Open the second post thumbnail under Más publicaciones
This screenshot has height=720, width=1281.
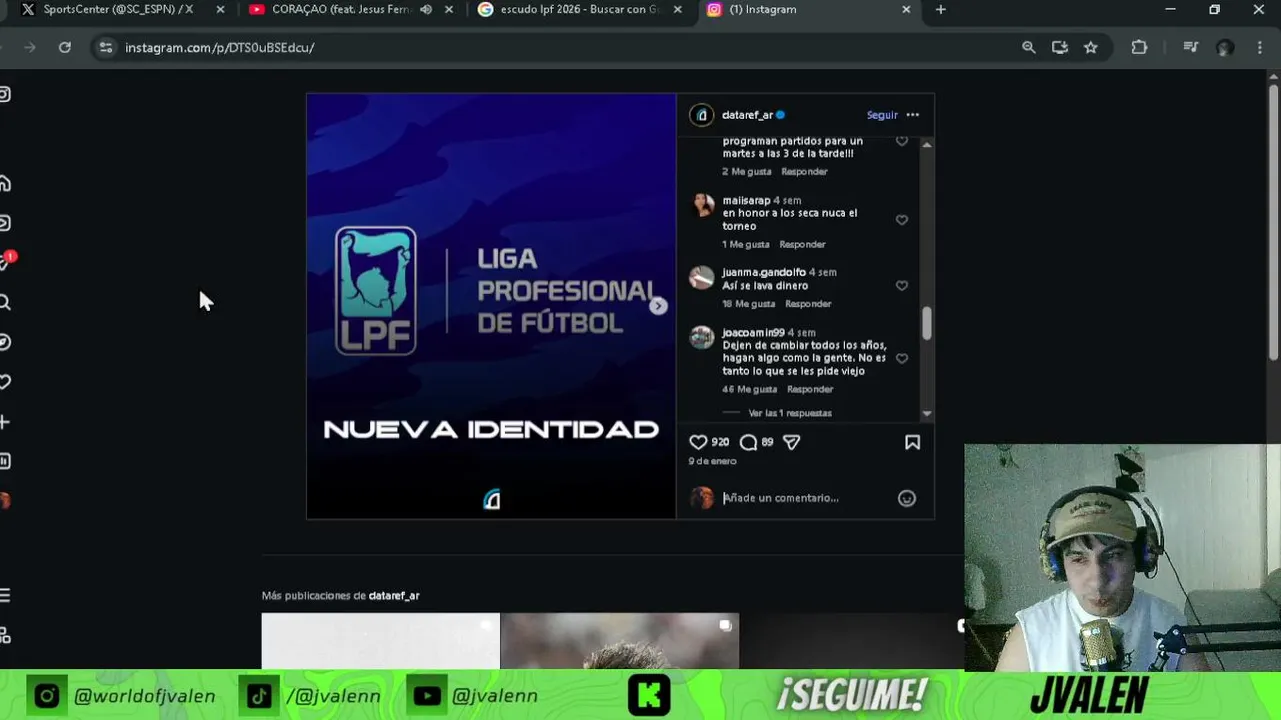(x=620, y=641)
